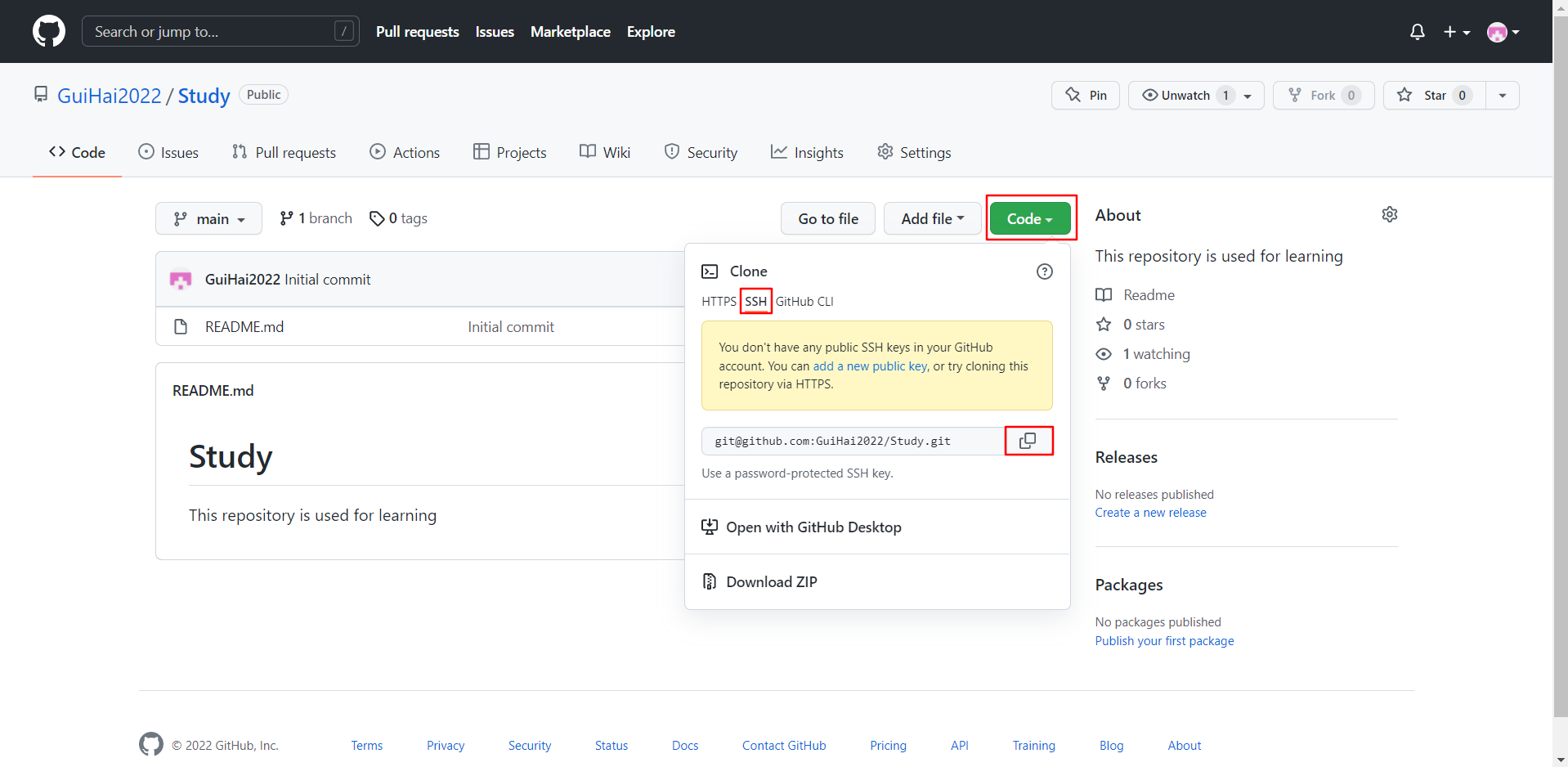Switch to the repository Pull requests tab

click(x=284, y=152)
